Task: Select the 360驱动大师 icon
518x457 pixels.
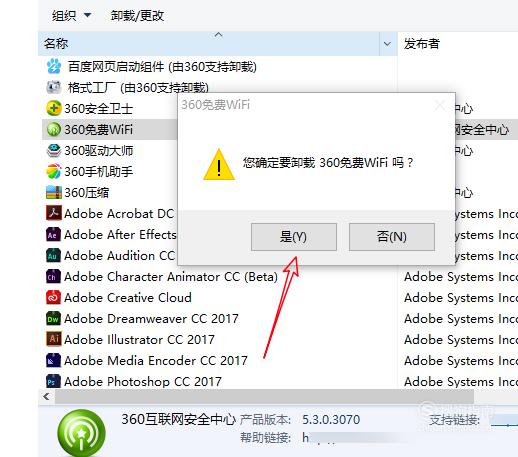Action: (53, 150)
